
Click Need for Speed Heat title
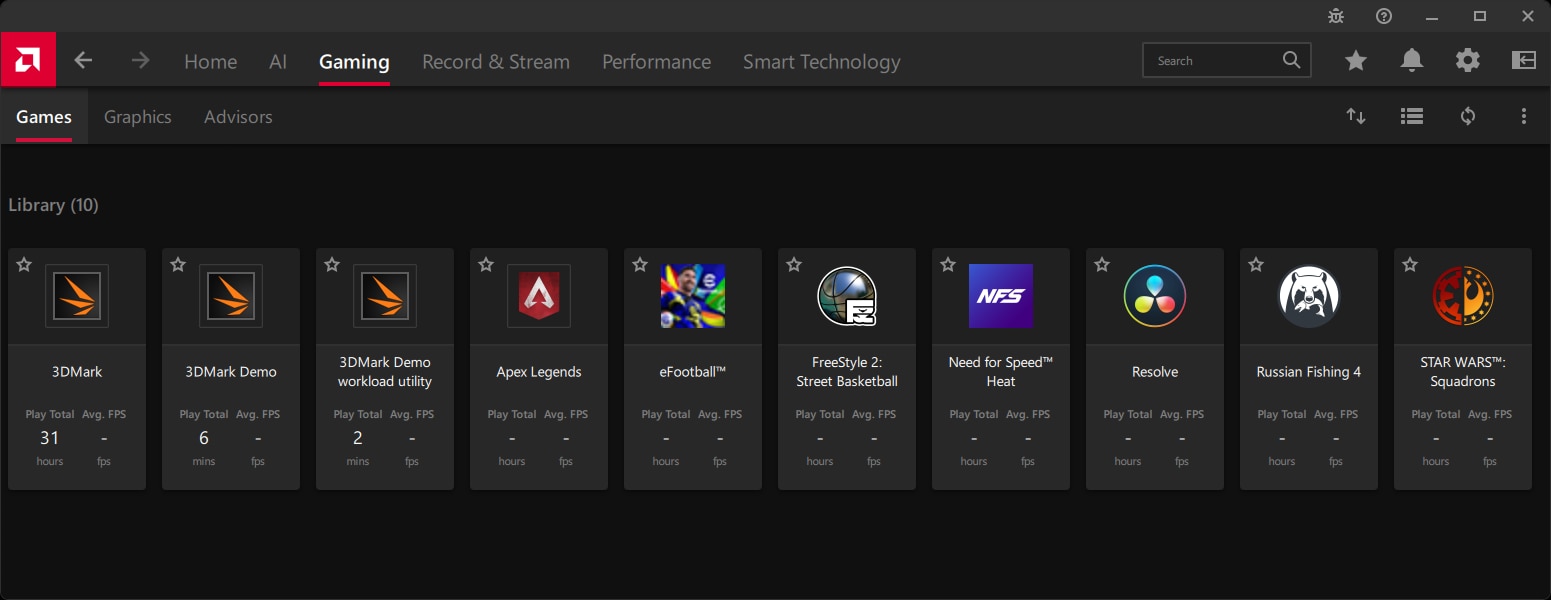(x=1001, y=372)
